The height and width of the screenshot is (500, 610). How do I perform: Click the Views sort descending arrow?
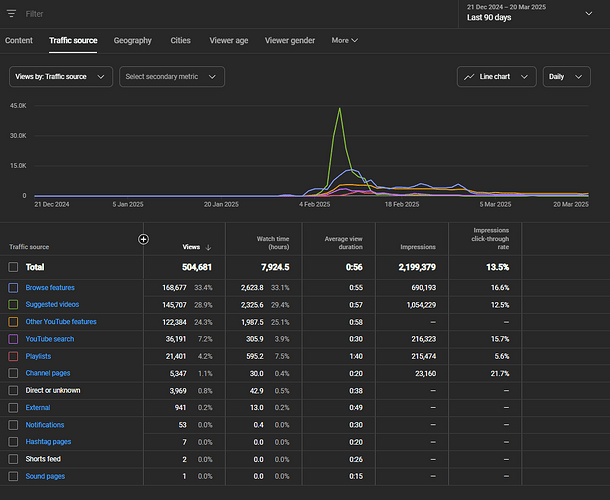tap(208, 246)
